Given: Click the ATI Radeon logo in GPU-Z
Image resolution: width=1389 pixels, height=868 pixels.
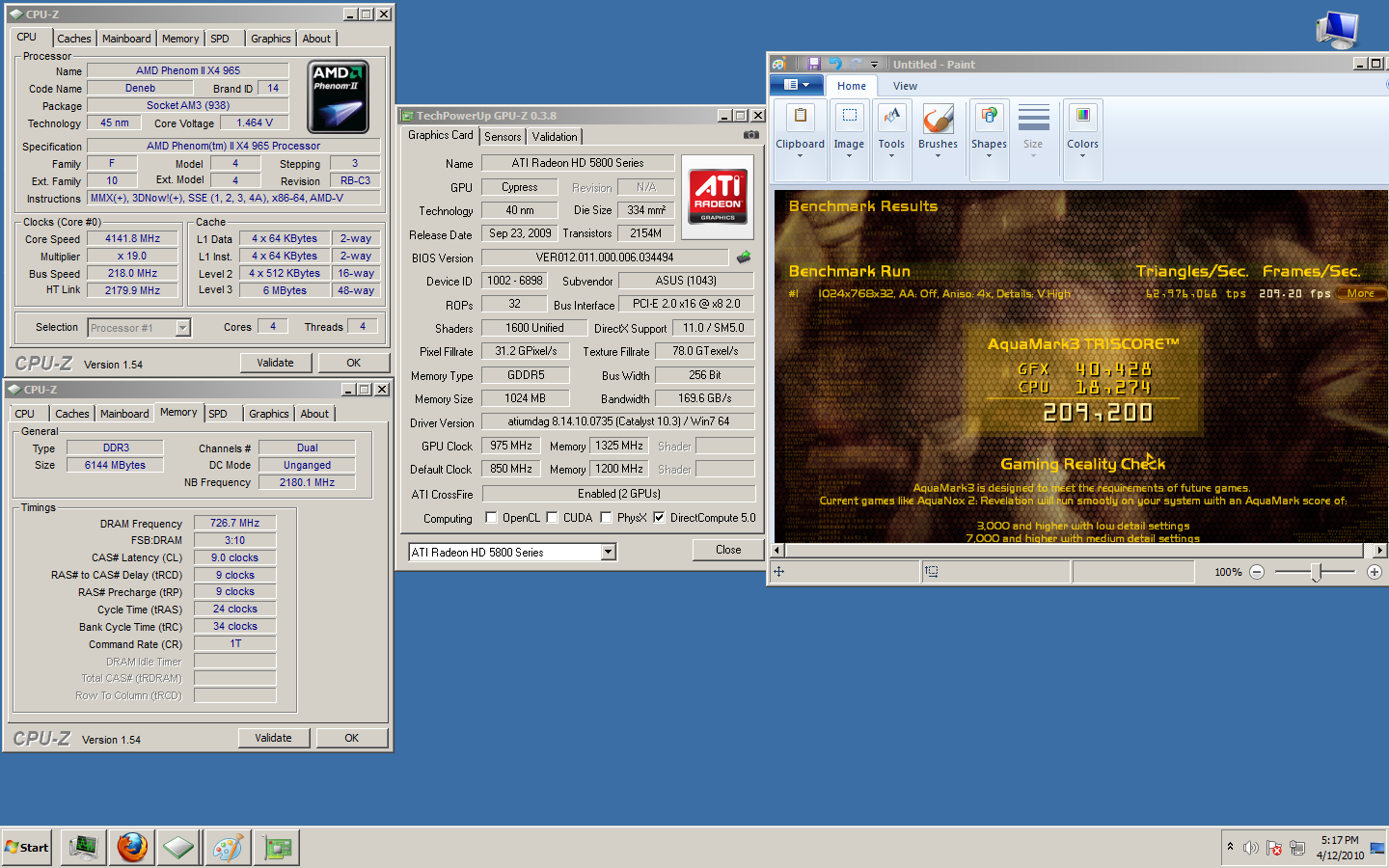Looking at the screenshot, I should 718,196.
